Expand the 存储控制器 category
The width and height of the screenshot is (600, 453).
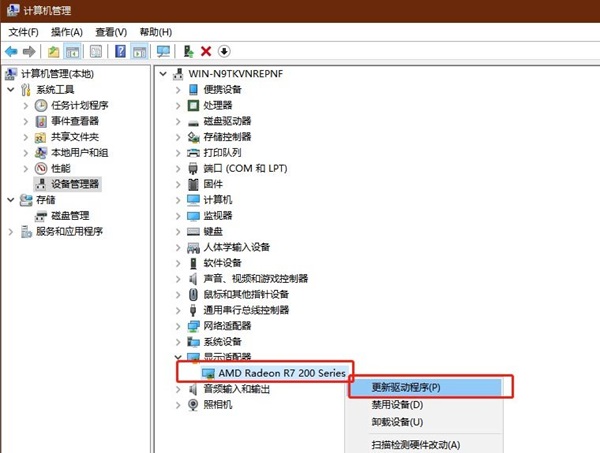pos(178,137)
